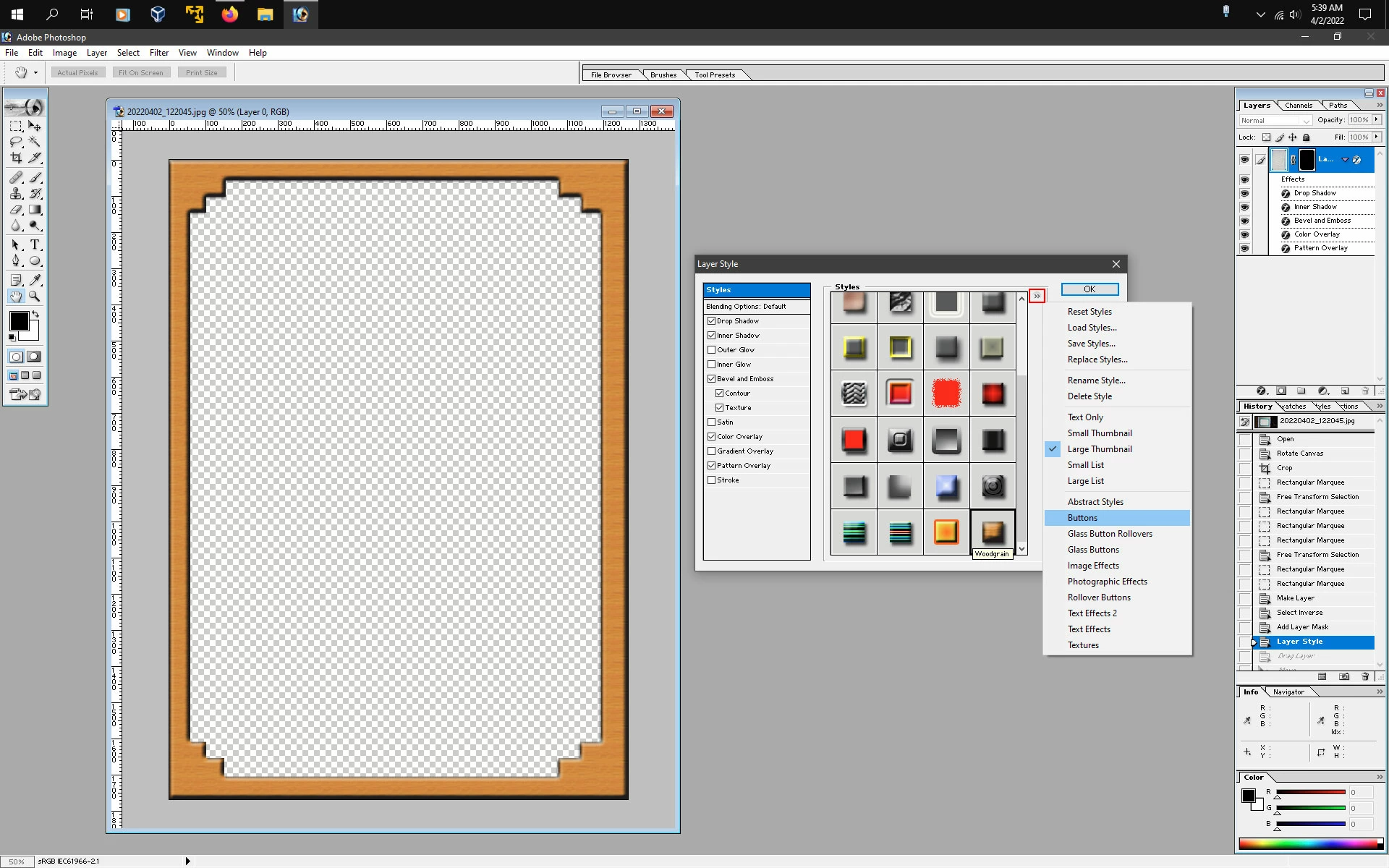The width and height of the screenshot is (1389, 868).
Task: Open the Styles flyout menu arrow button
Action: point(1037,296)
